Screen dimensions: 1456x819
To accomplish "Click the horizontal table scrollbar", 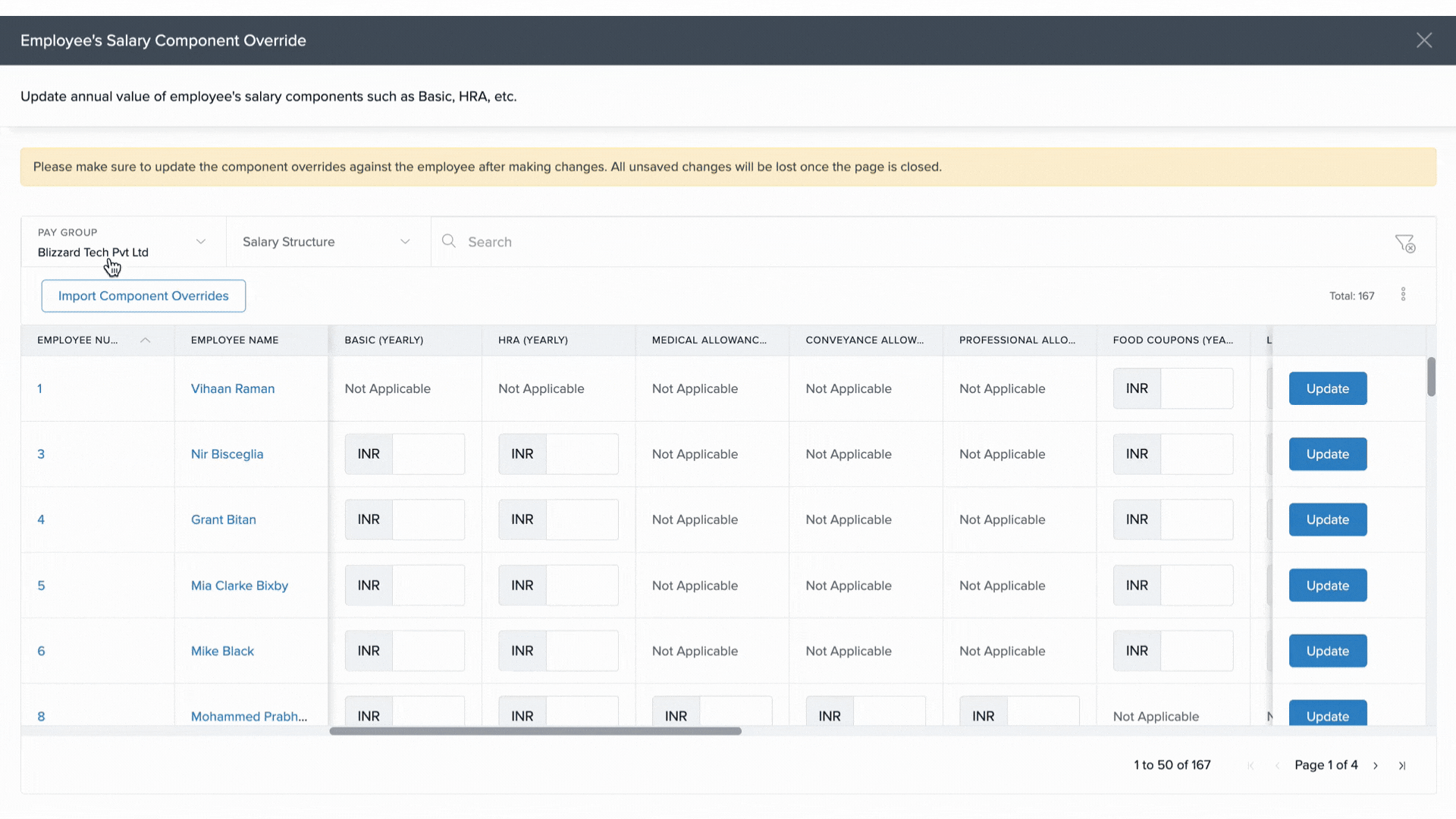I will coord(535,731).
